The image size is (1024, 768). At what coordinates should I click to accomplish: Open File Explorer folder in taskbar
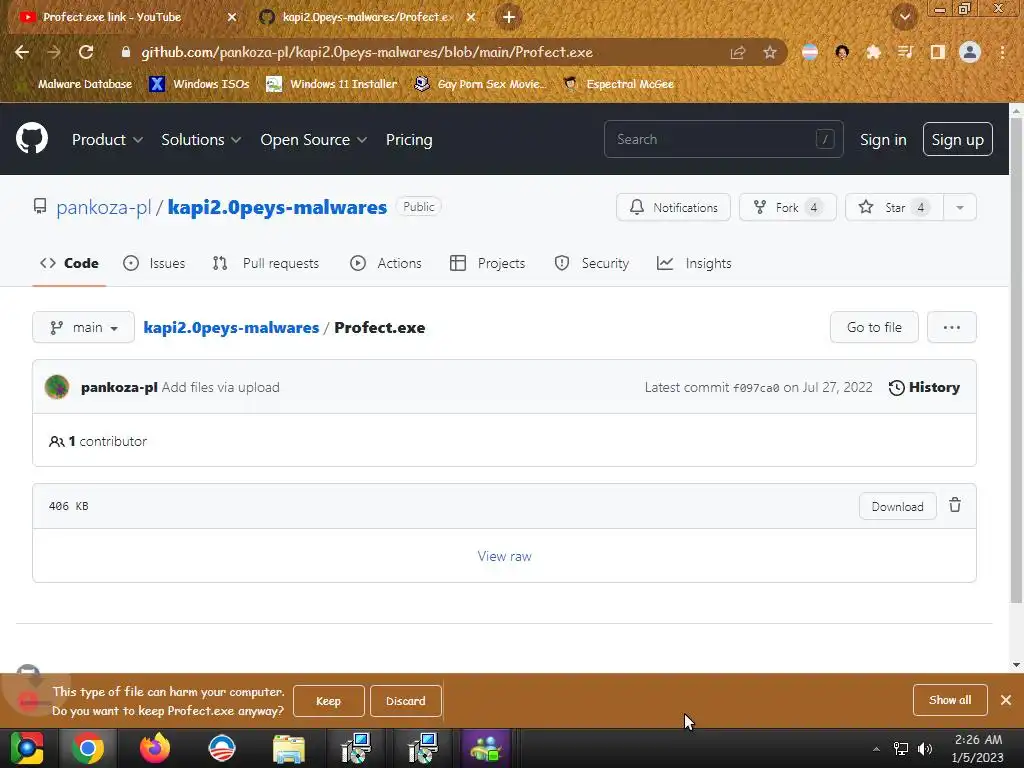click(x=289, y=748)
